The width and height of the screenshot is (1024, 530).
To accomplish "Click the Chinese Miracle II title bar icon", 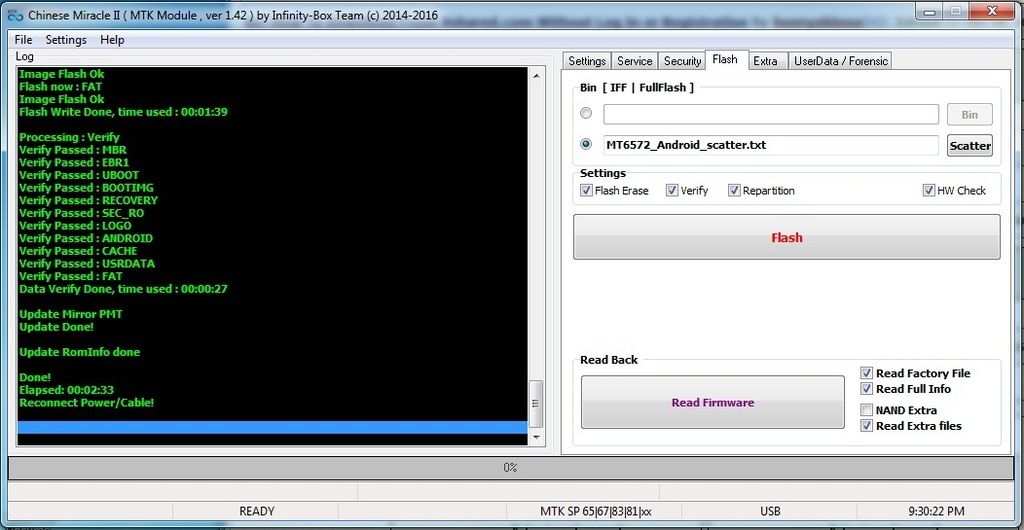I will coord(14,15).
